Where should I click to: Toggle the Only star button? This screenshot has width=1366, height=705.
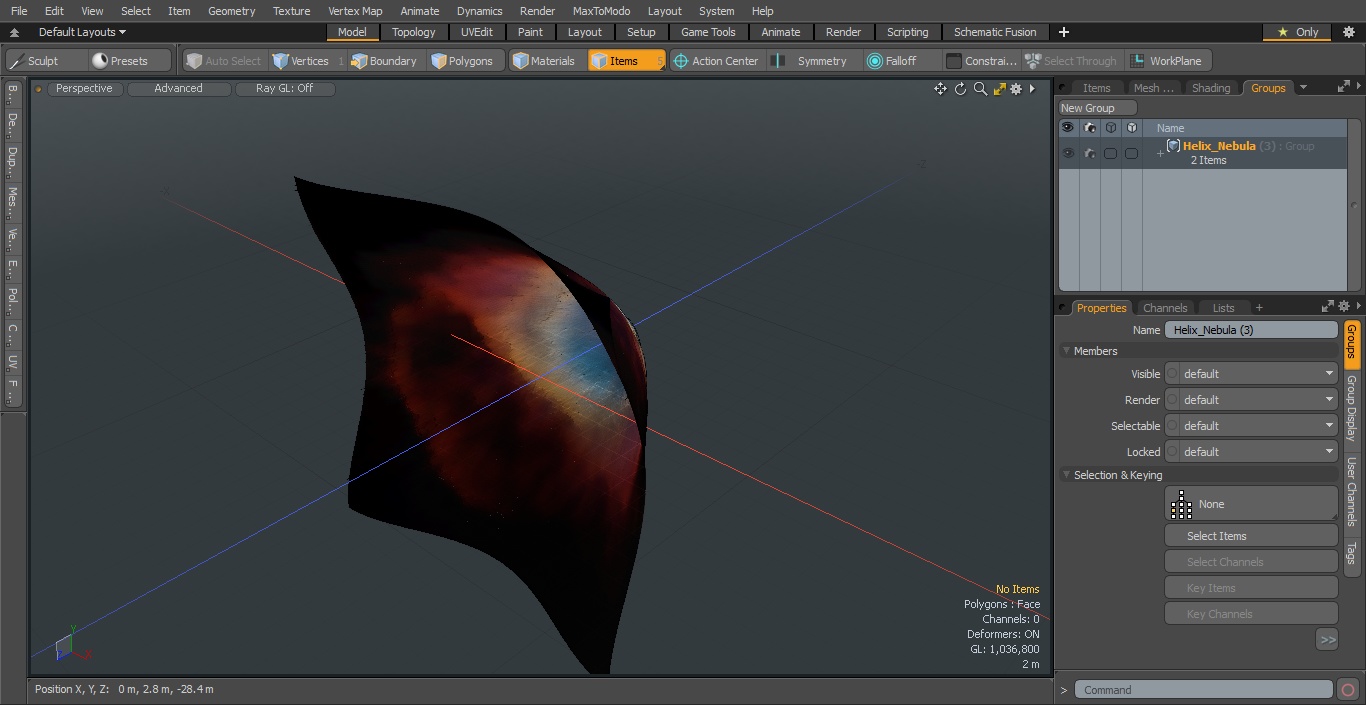(1296, 32)
